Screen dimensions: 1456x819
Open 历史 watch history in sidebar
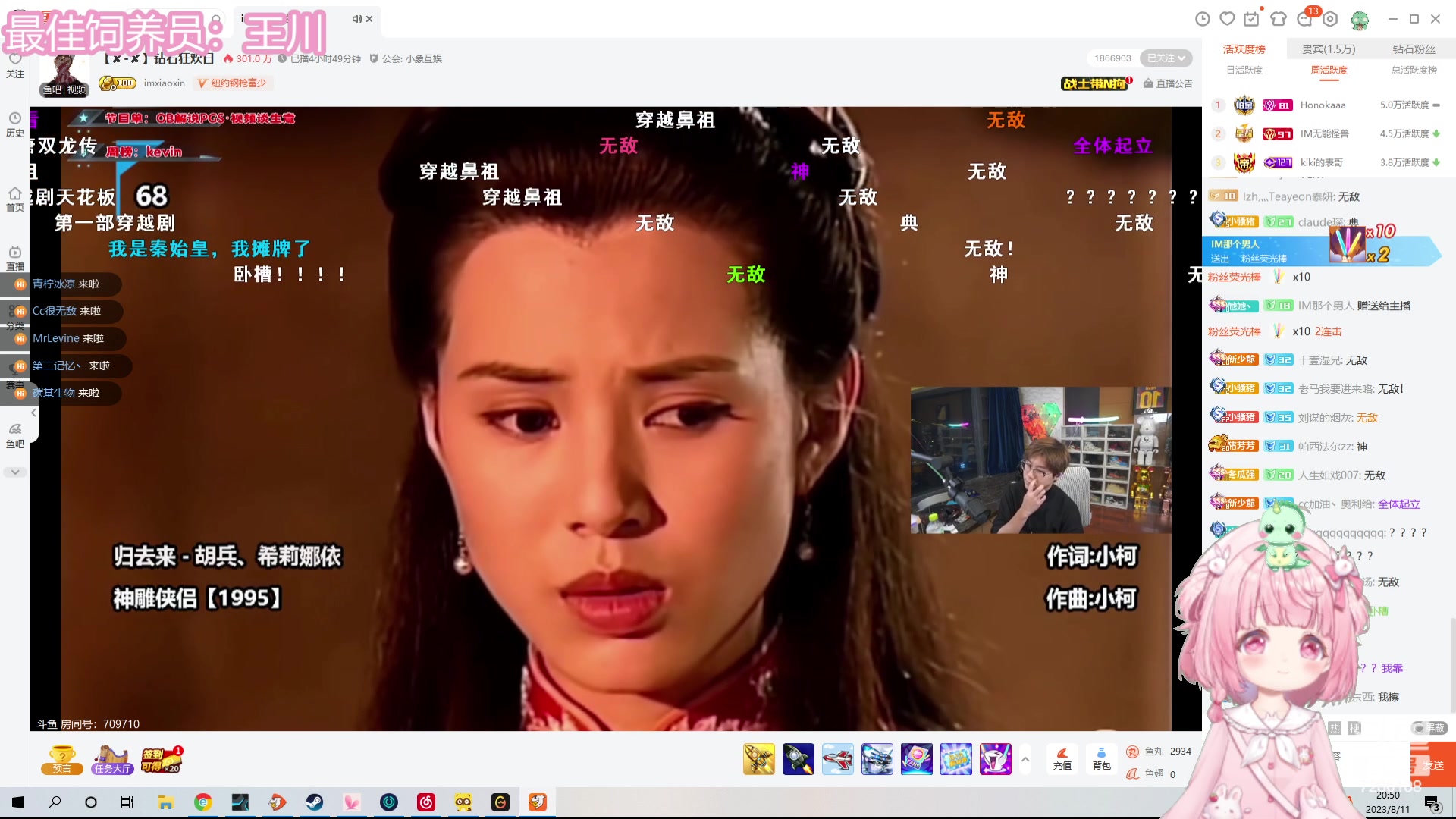point(14,124)
